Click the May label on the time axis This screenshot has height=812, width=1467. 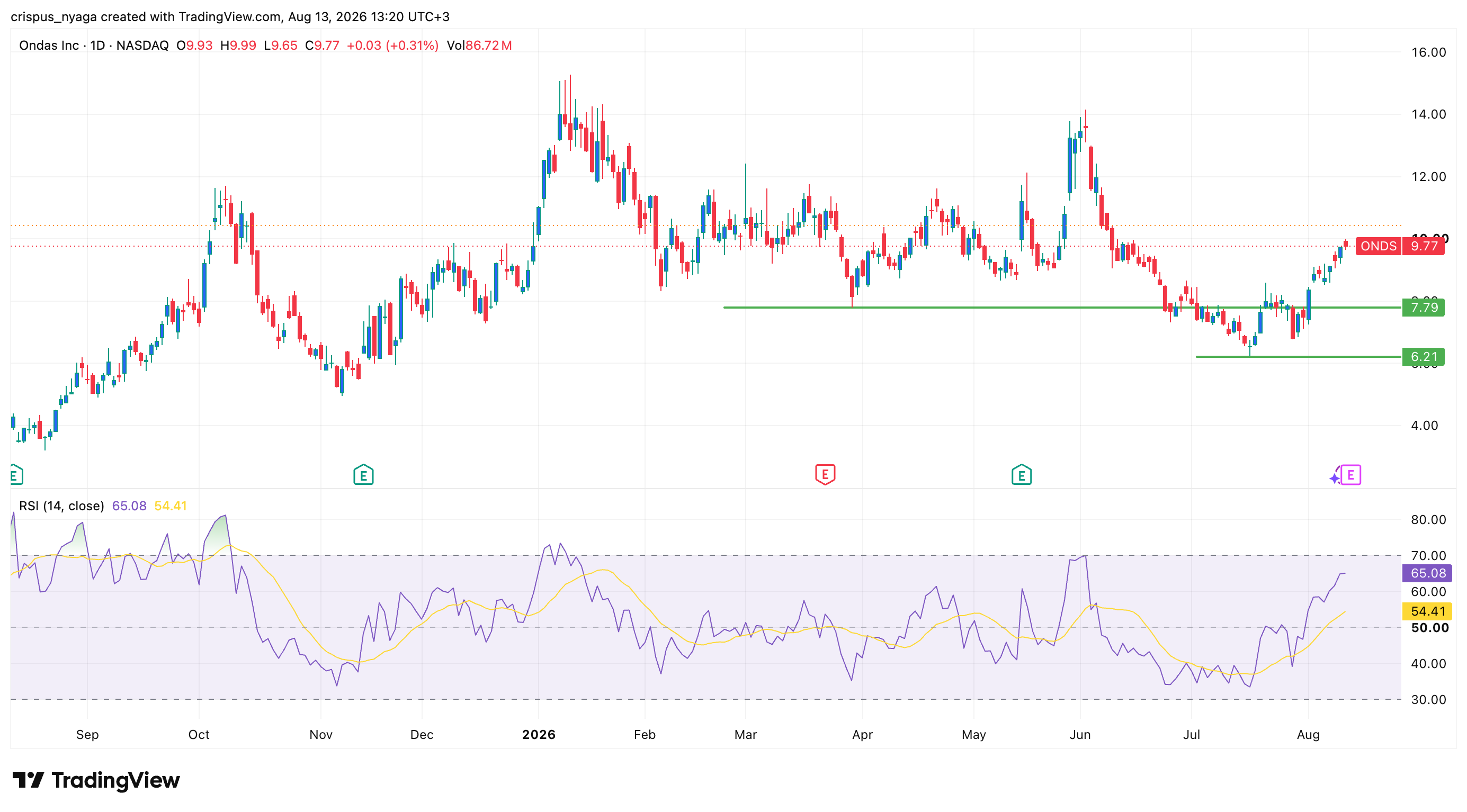[x=974, y=735]
